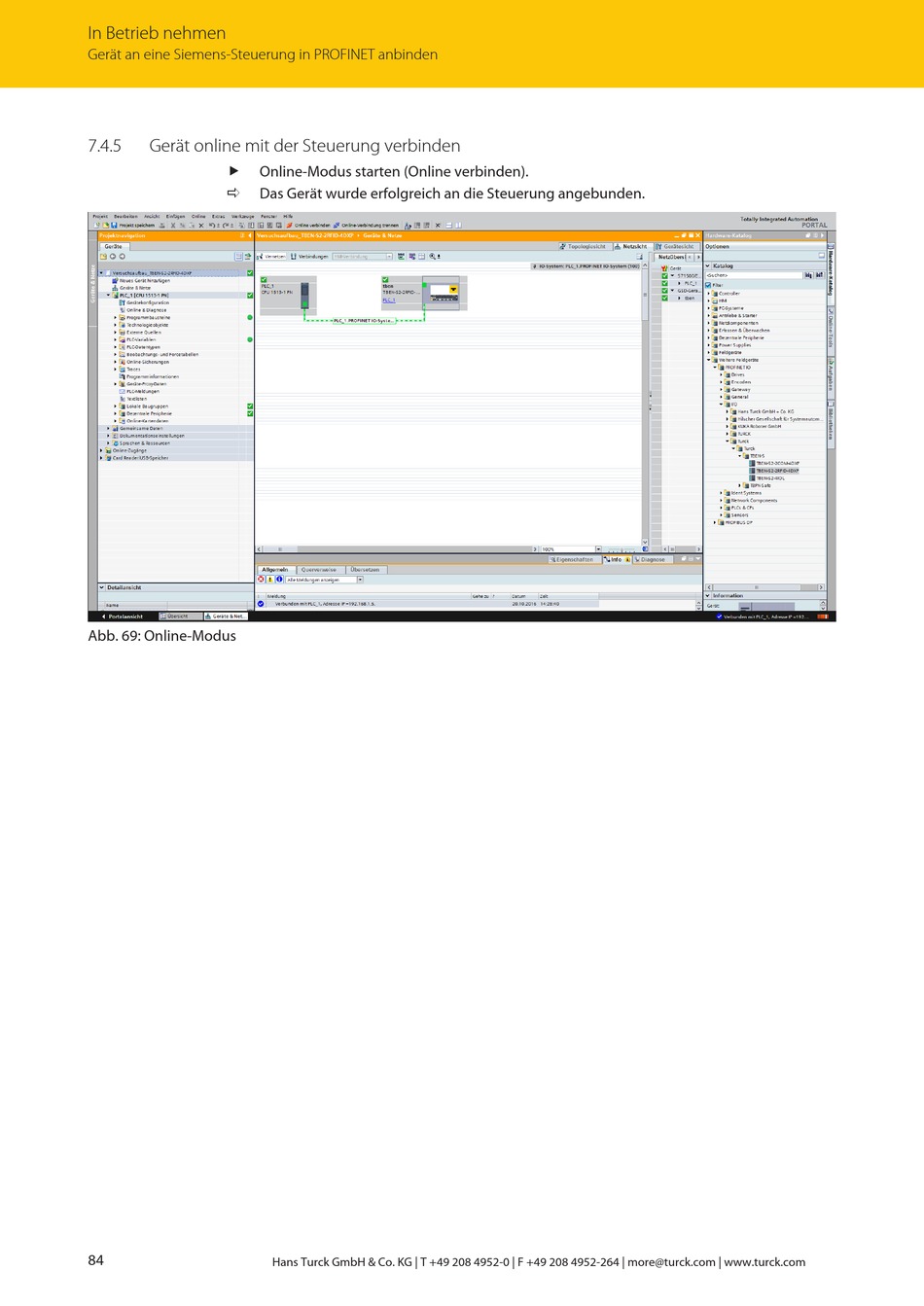Click the Geräte & Net... taskbar button
Image resolution: width=924 pixels, height=1306 pixels.
pyautogui.click(x=227, y=617)
